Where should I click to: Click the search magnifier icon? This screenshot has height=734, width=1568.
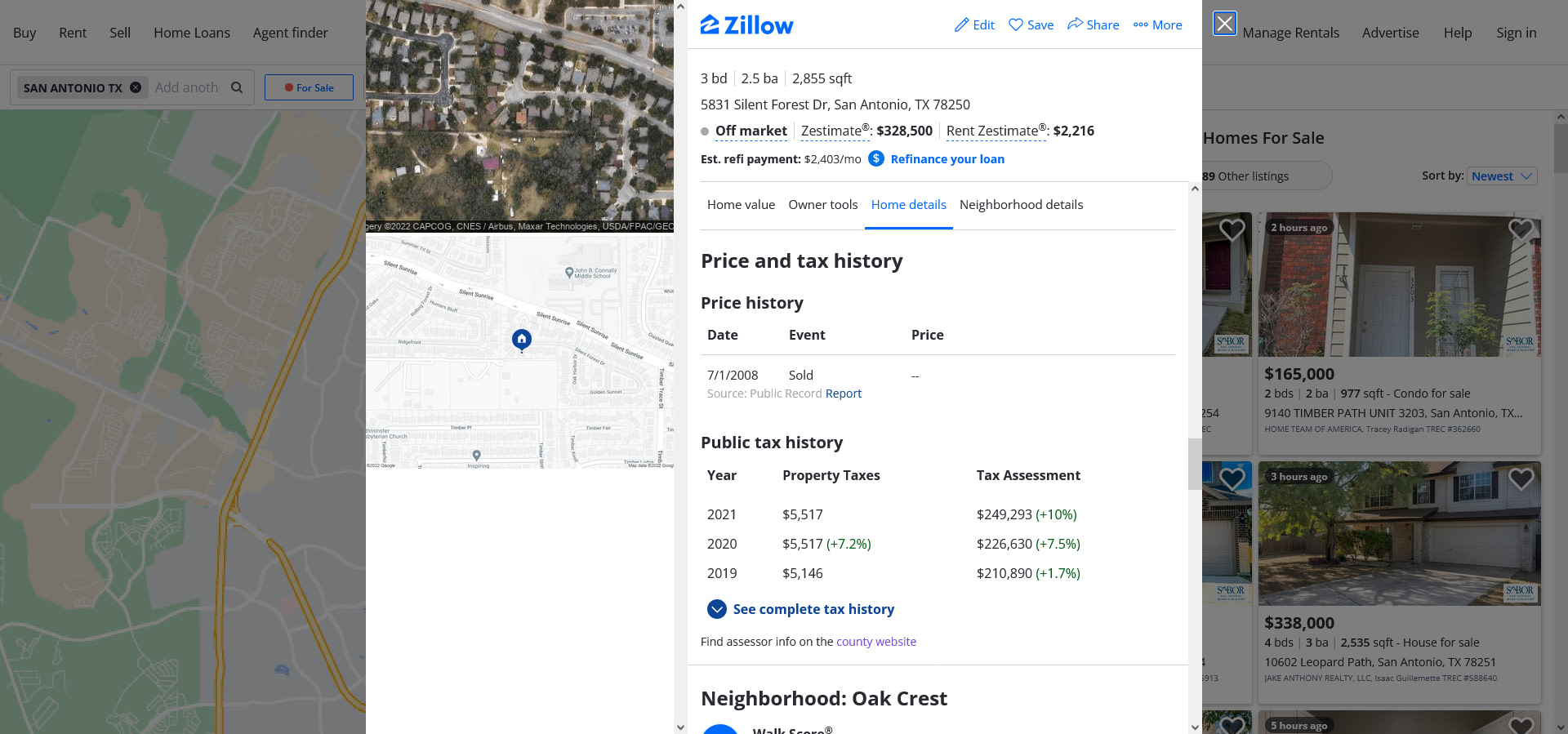click(x=237, y=87)
